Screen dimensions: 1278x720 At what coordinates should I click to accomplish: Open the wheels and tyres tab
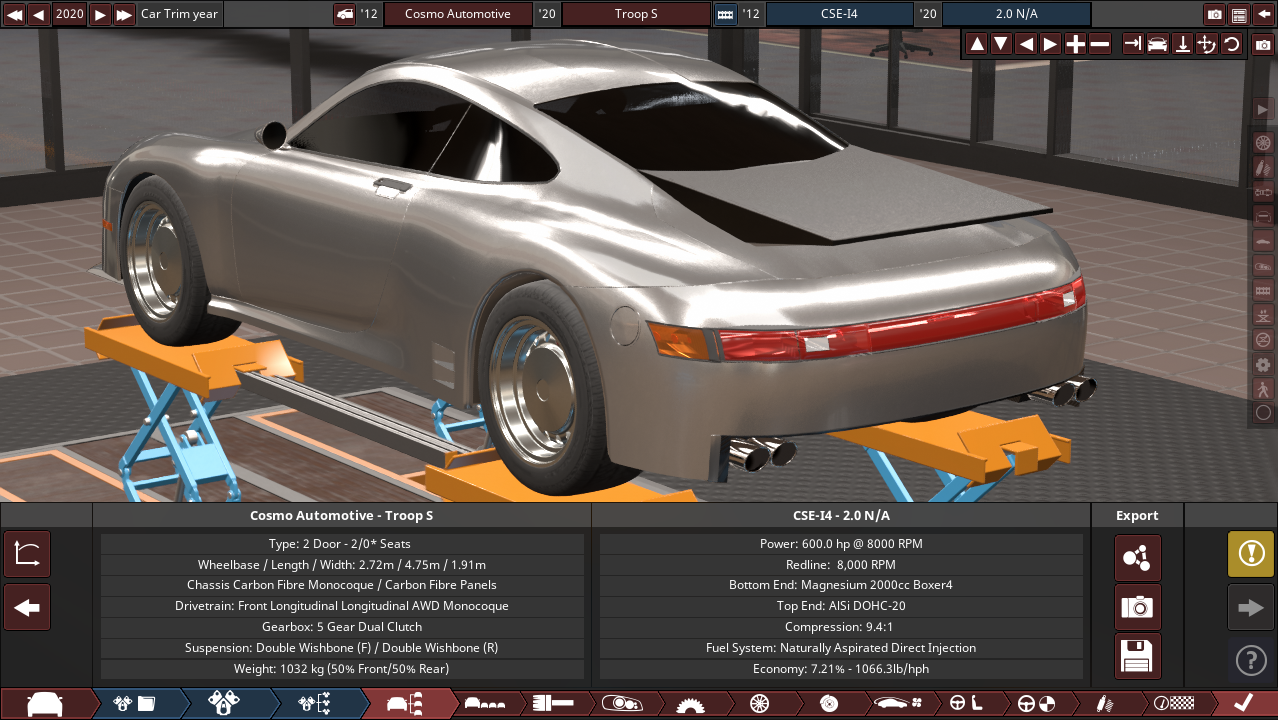[758, 704]
